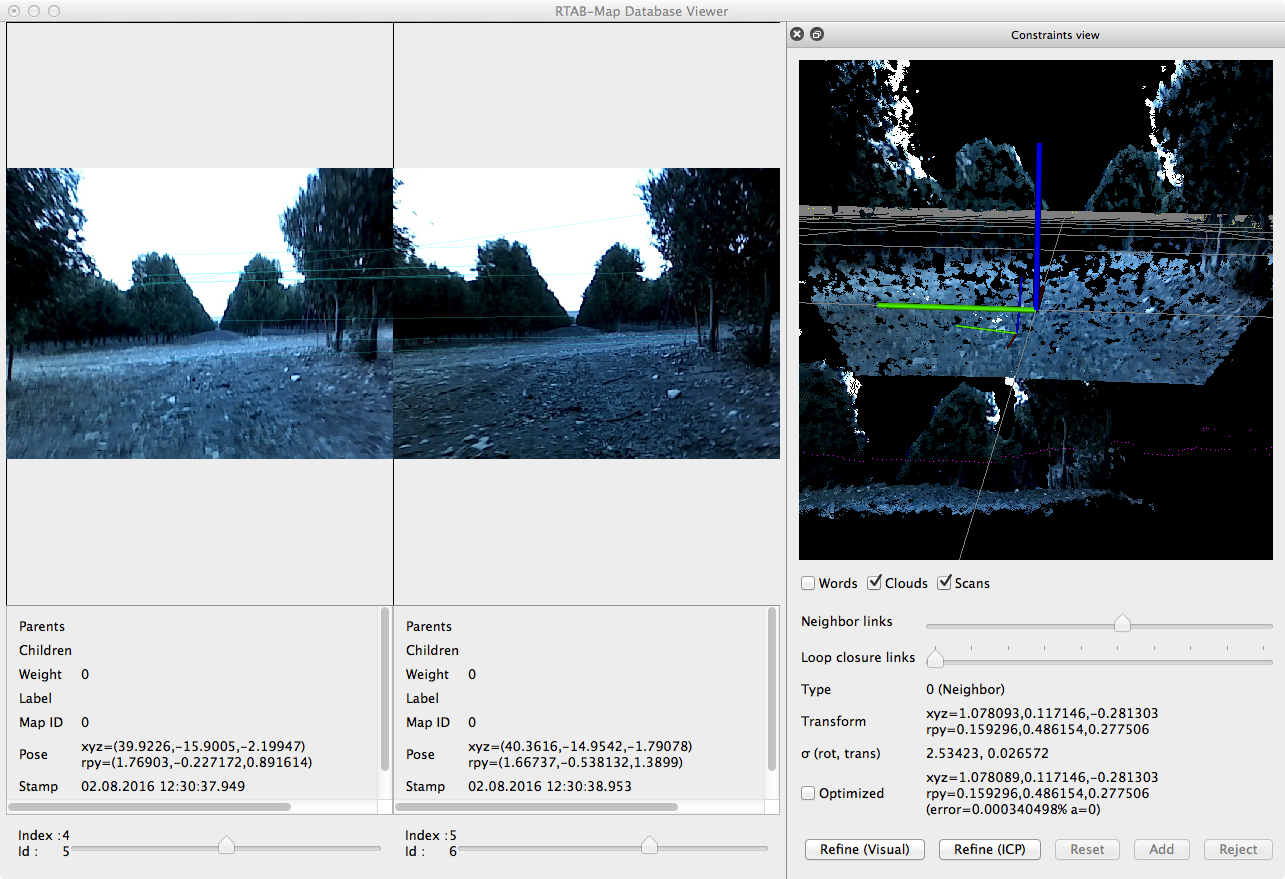Close the Constraints view panel

(797, 34)
